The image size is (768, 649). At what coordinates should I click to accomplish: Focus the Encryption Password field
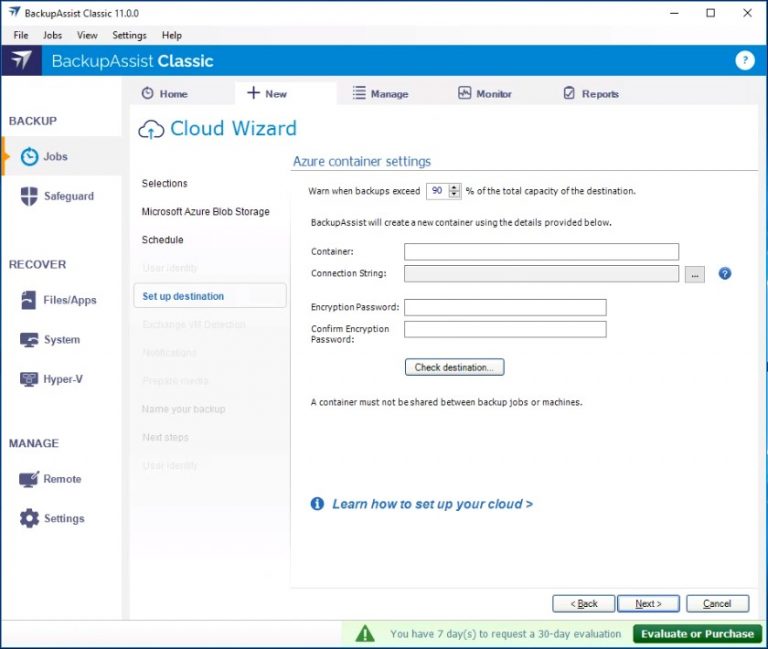click(x=505, y=307)
